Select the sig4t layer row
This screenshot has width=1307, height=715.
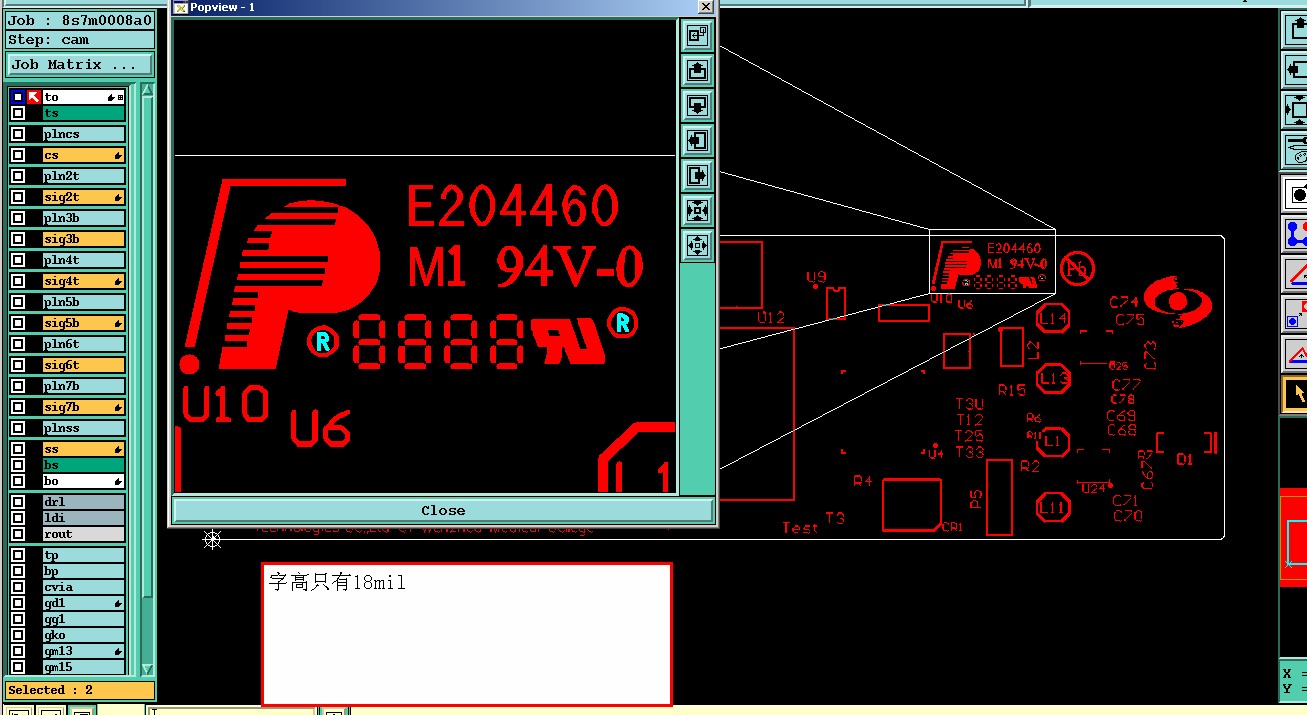tap(83, 281)
